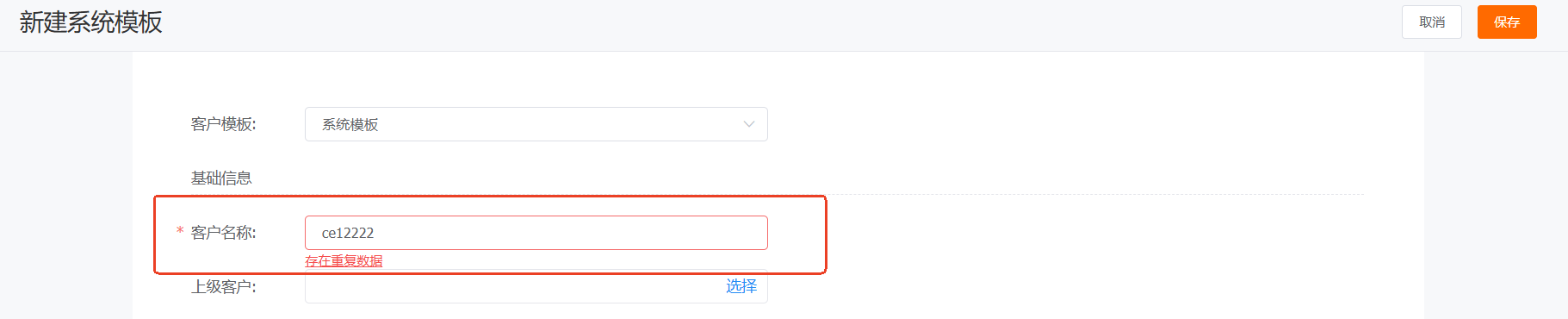This screenshot has height=319, width=1568.
Task: Click the 上级客户 label text
Action: pyautogui.click(x=223, y=286)
